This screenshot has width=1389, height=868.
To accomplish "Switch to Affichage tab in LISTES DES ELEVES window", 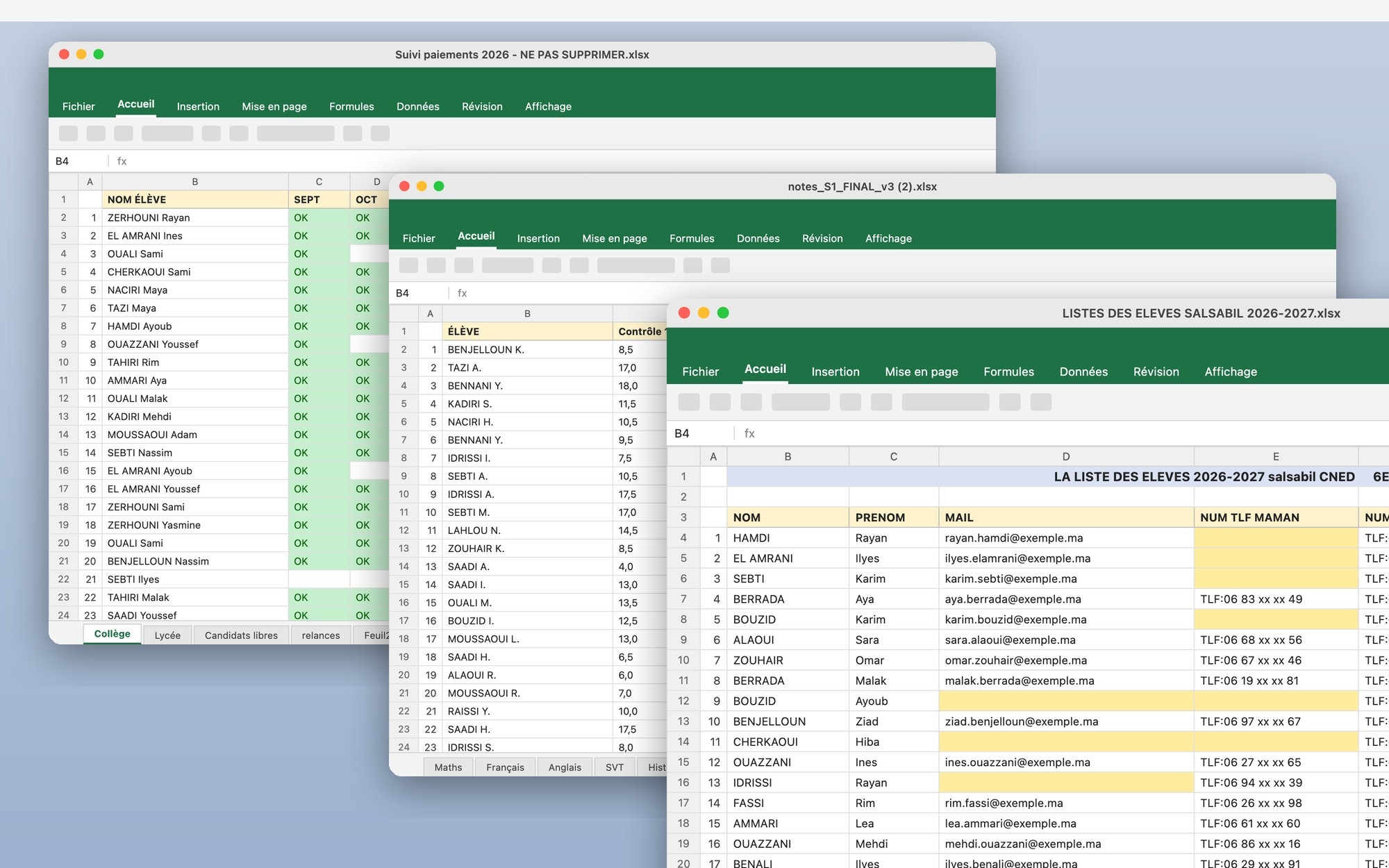I will click(x=1231, y=372).
